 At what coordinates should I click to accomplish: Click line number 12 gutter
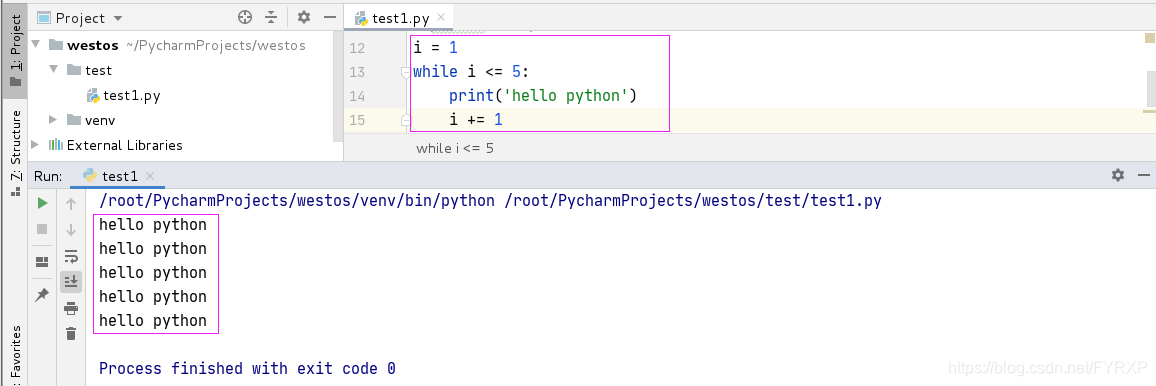[x=357, y=48]
